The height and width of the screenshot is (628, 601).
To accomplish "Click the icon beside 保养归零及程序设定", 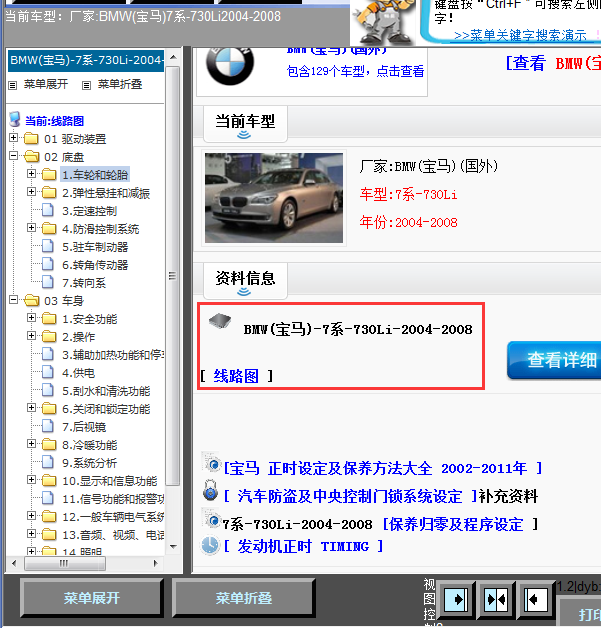I will (211, 519).
